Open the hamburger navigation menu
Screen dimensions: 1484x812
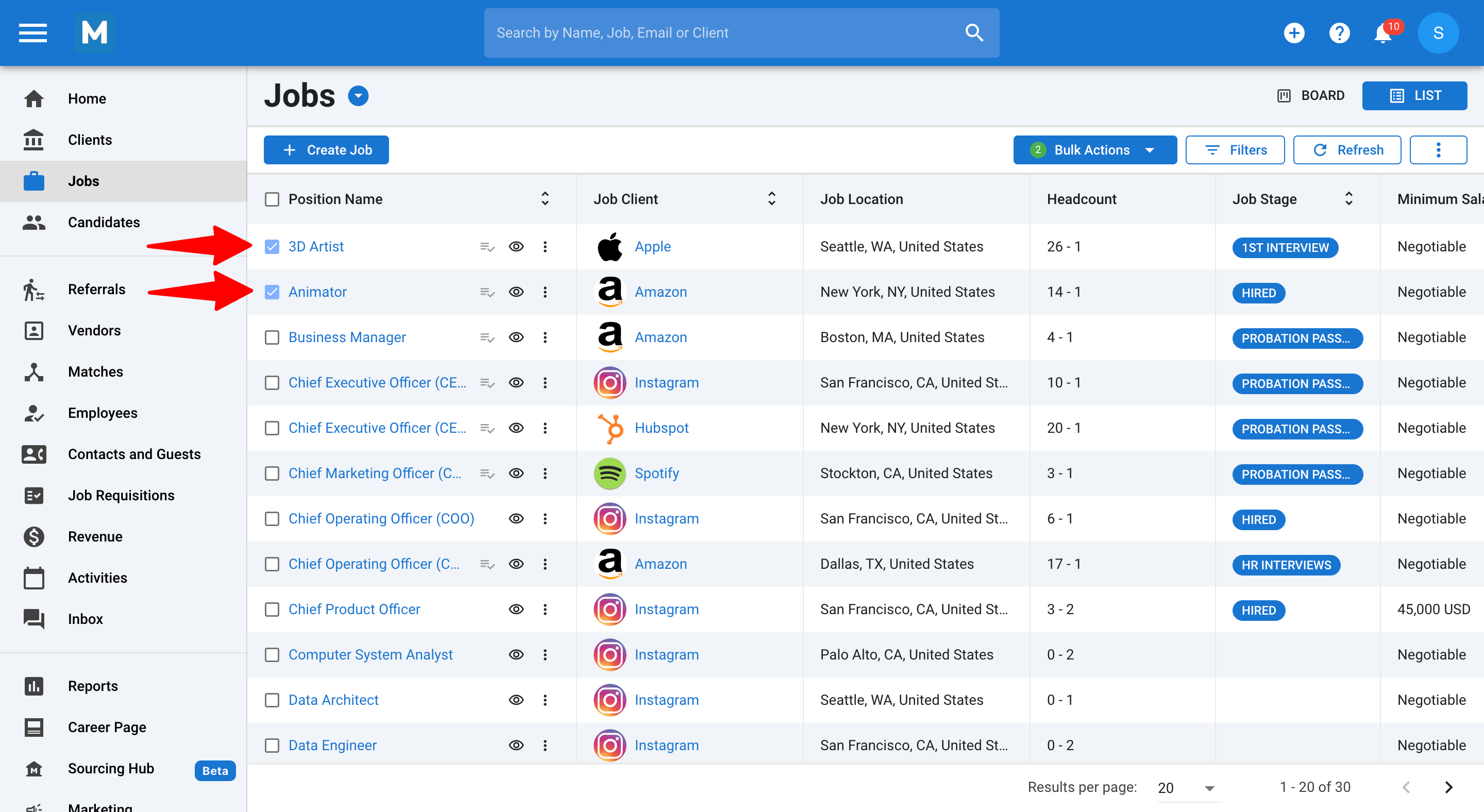(x=33, y=33)
